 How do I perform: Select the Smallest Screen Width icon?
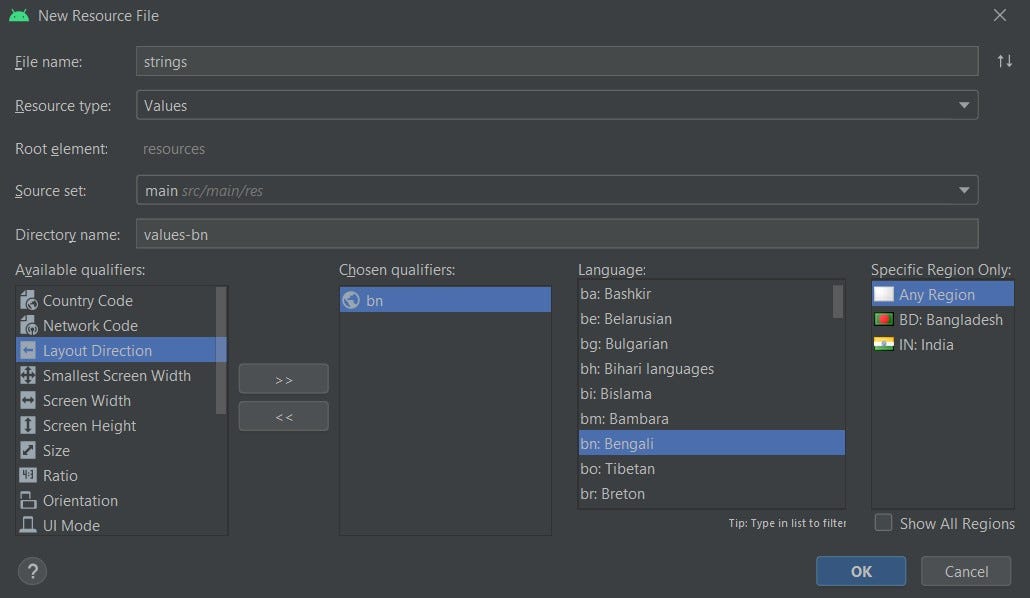(x=28, y=375)
